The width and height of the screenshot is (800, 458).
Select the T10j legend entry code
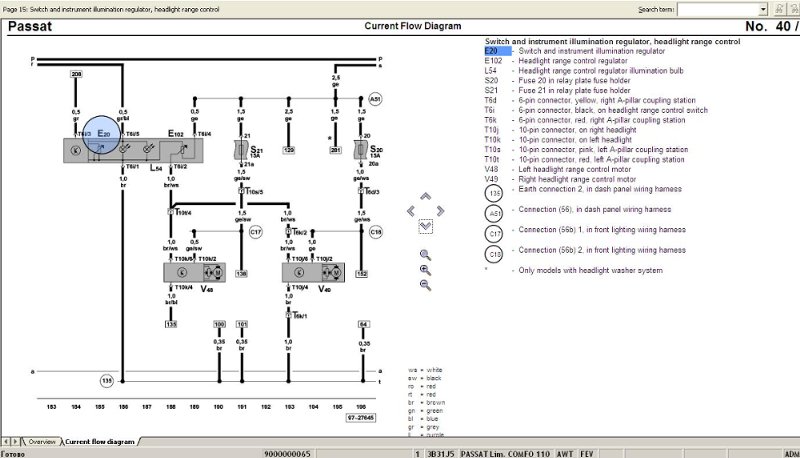click(492, 130)
